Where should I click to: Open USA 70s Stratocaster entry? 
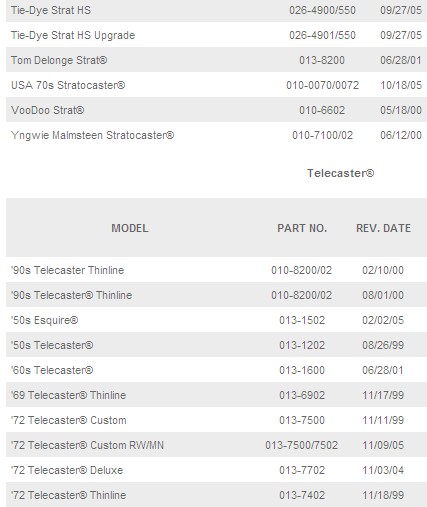[x=68, y=85]
